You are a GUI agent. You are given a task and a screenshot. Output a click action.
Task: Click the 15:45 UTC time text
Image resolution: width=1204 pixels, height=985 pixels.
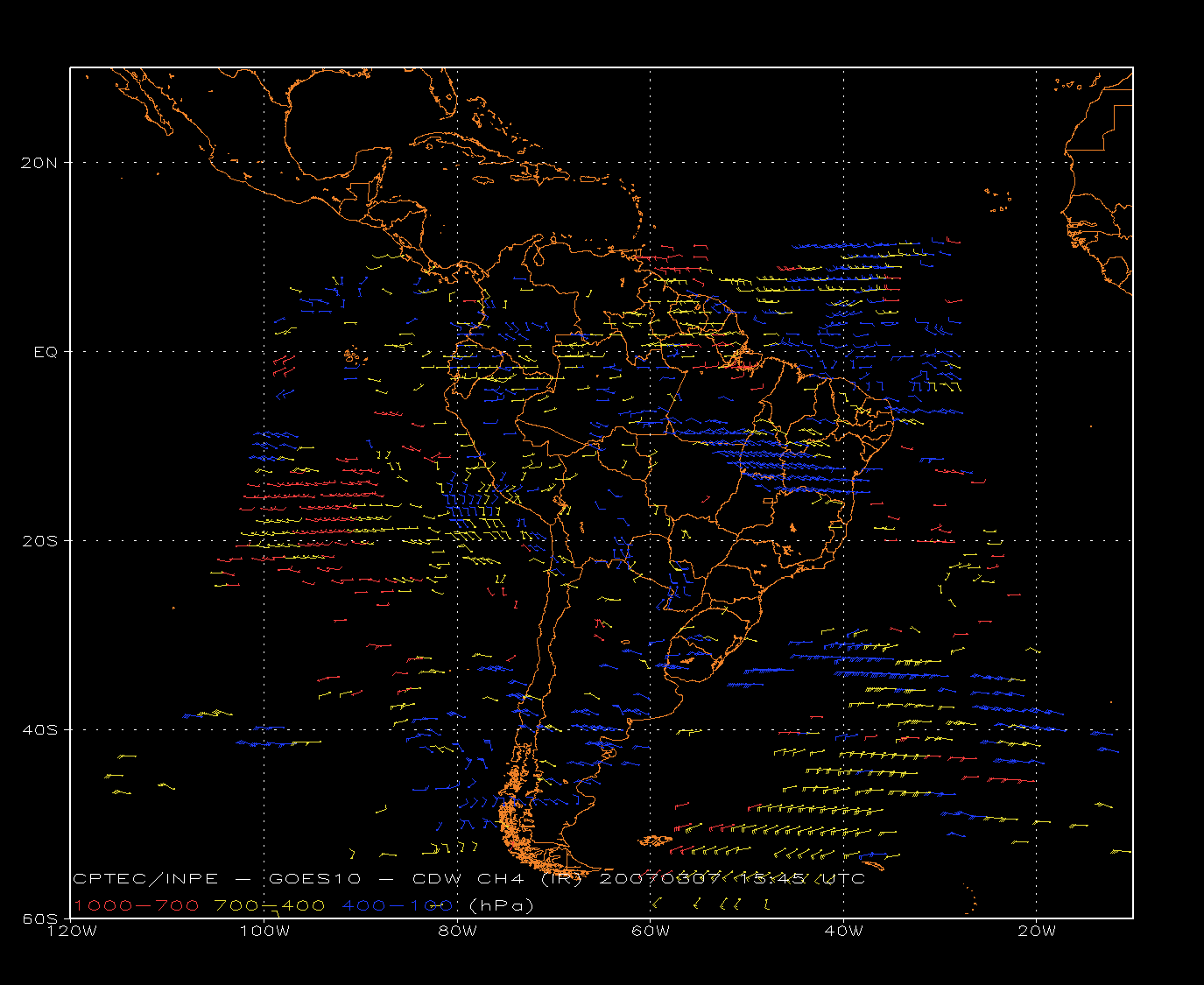[802, 879]
